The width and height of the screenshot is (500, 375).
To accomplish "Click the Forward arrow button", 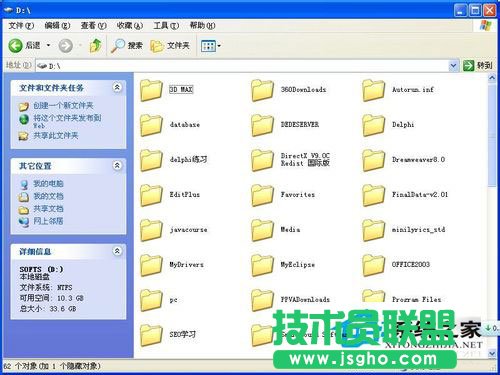I will tap(66, 46).
